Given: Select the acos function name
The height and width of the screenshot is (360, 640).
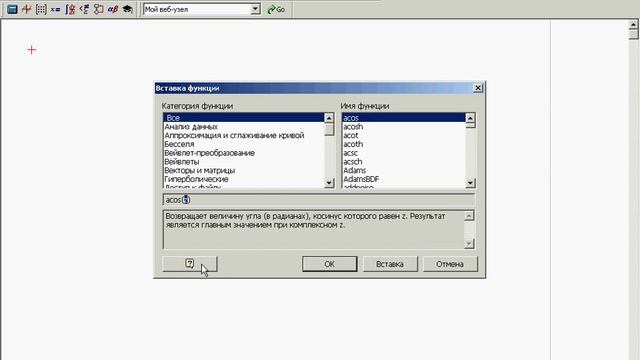Looking at the screenshot, I should click(x=404, y=118).
